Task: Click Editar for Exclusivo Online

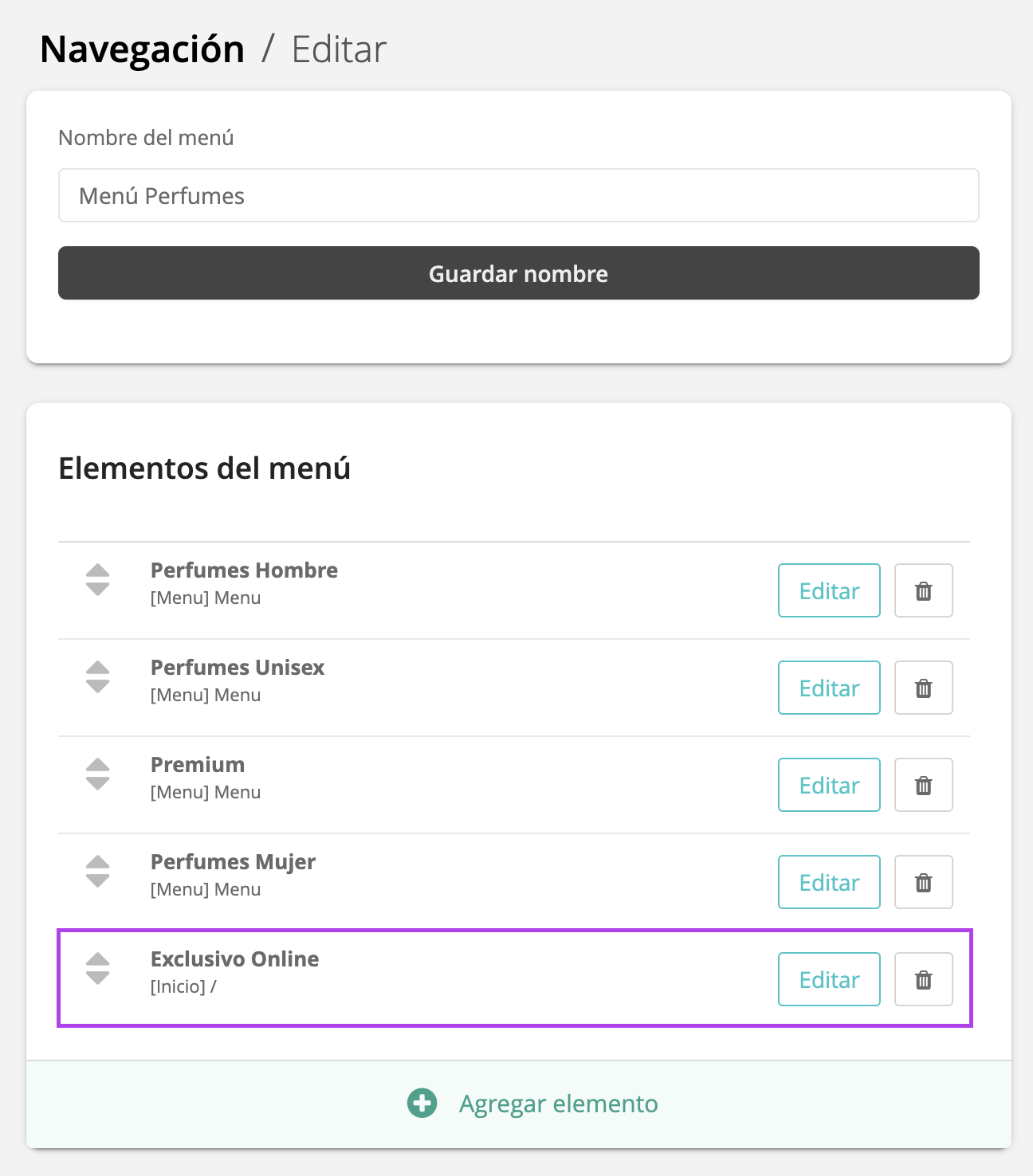Action: click(829, 979)
